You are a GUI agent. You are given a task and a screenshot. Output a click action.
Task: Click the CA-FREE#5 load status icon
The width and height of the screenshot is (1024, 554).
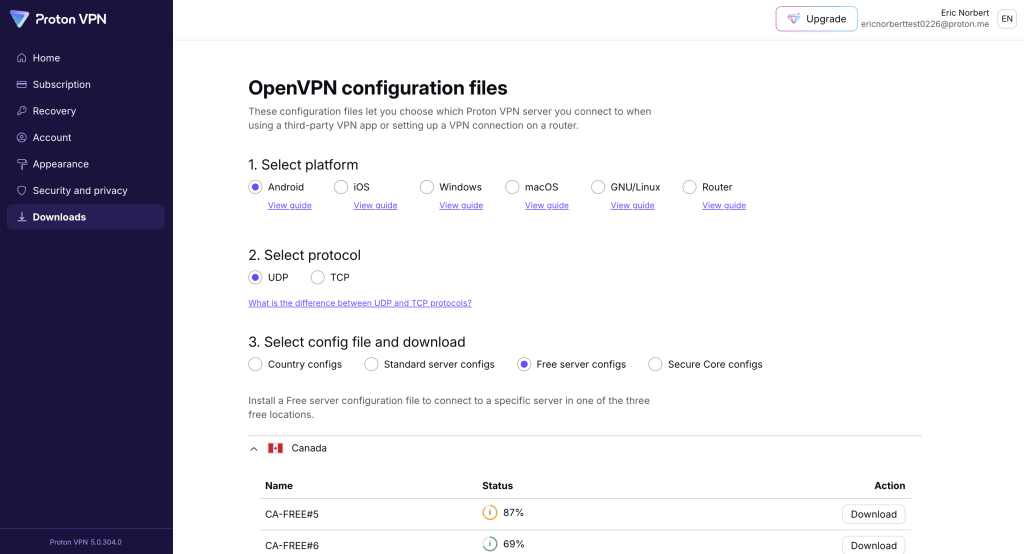(x=490, y=513)
